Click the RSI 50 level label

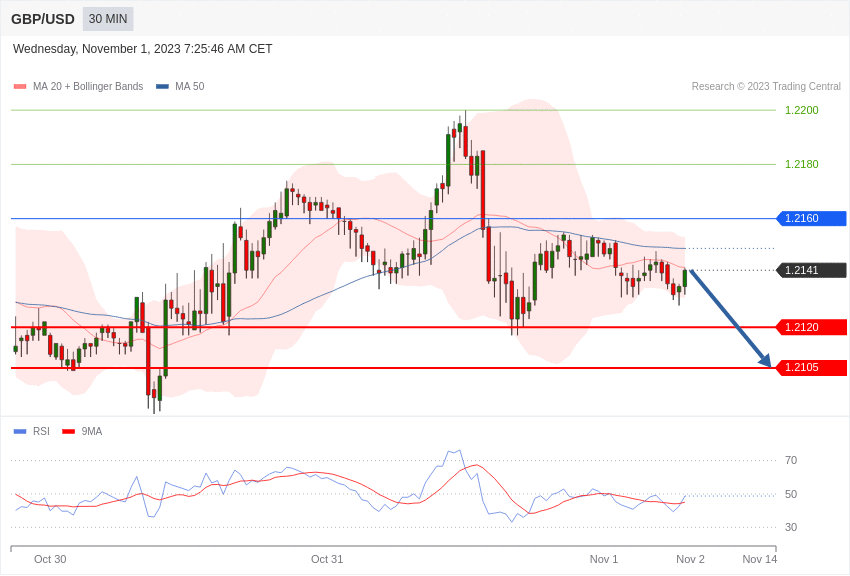pos(791,494)
